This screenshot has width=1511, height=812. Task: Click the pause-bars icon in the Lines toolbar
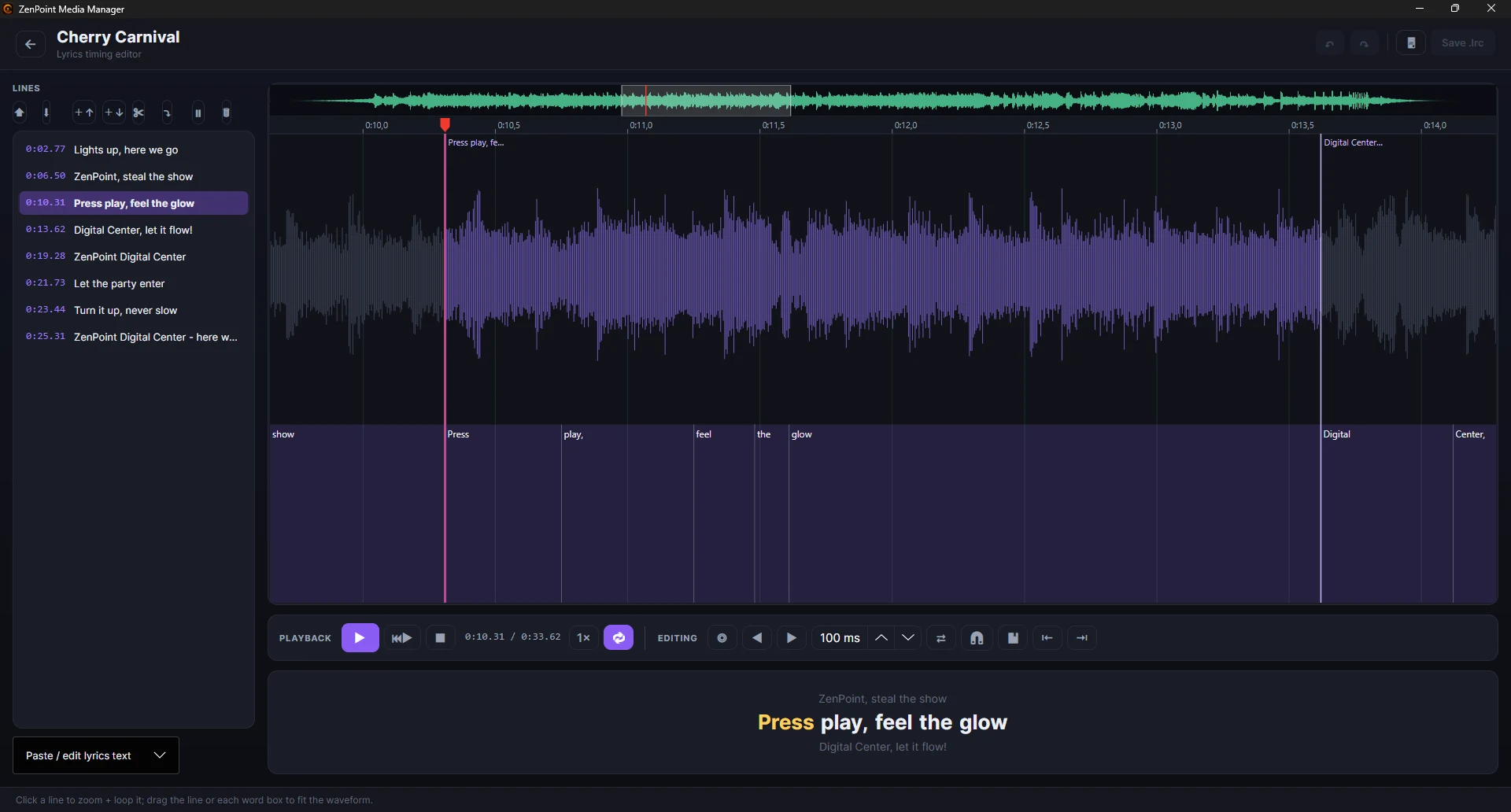pyautogui.click(x=198, y=113)
